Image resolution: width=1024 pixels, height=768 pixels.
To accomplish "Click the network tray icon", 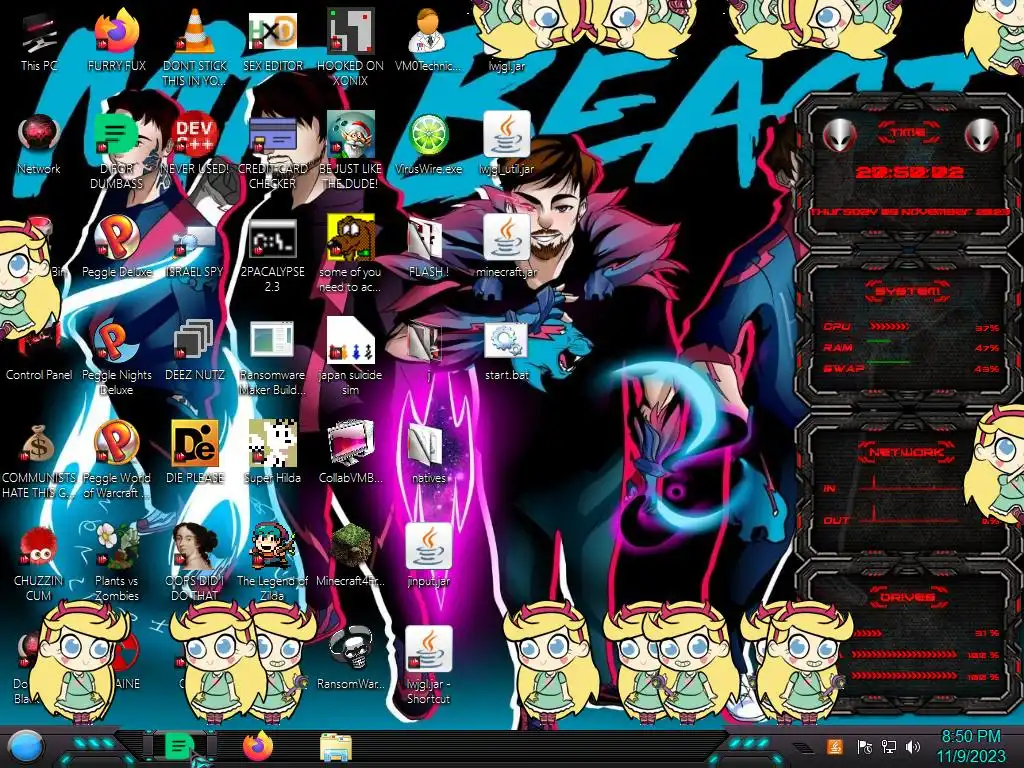I will point(889,746).
